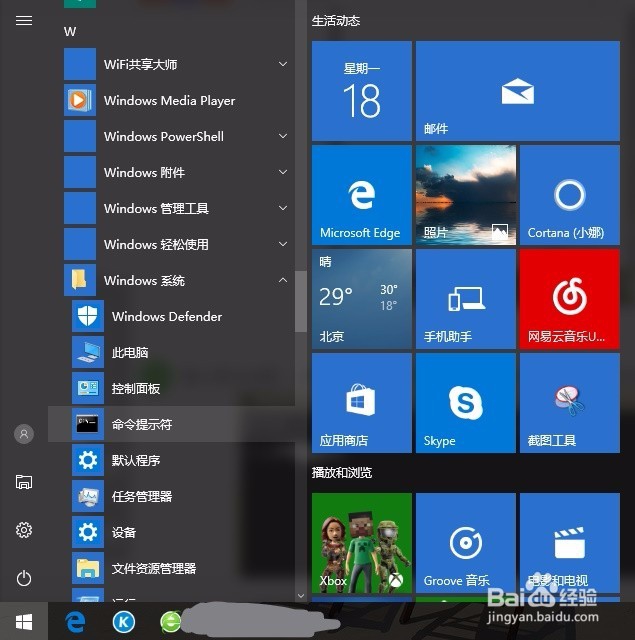Click the Windows Defender shield icon

(x=88, y=316)
